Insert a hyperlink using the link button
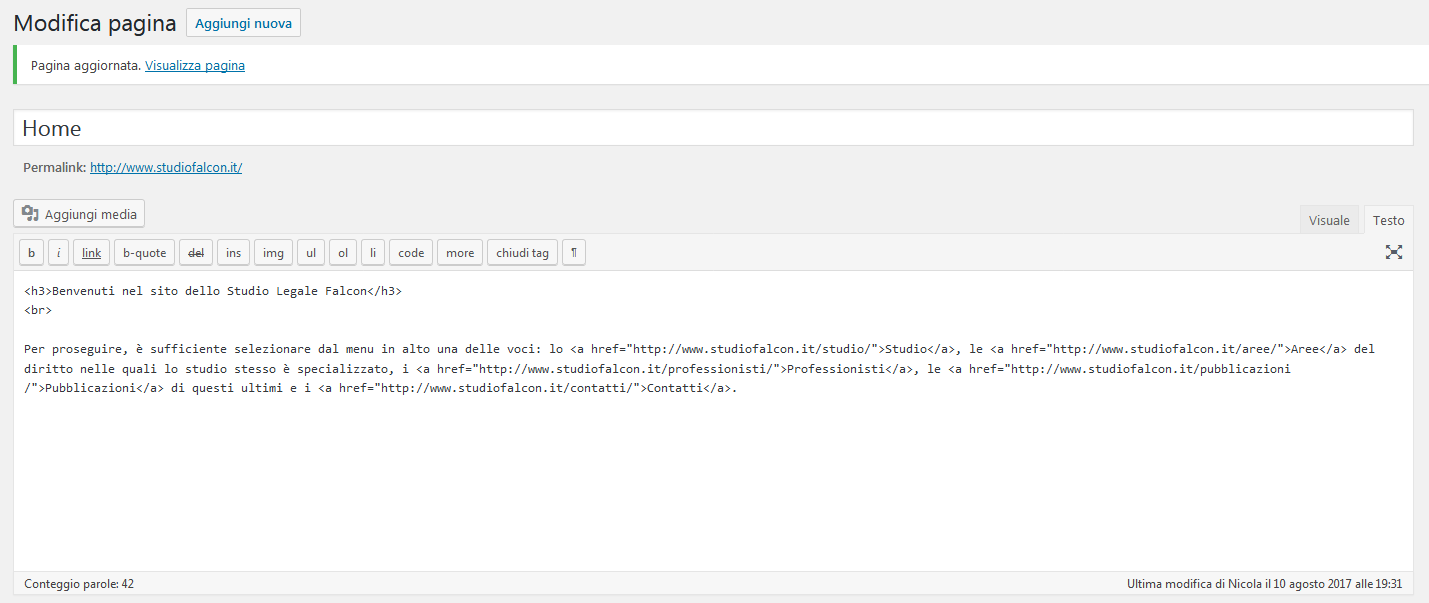 [x=91, y=253]
